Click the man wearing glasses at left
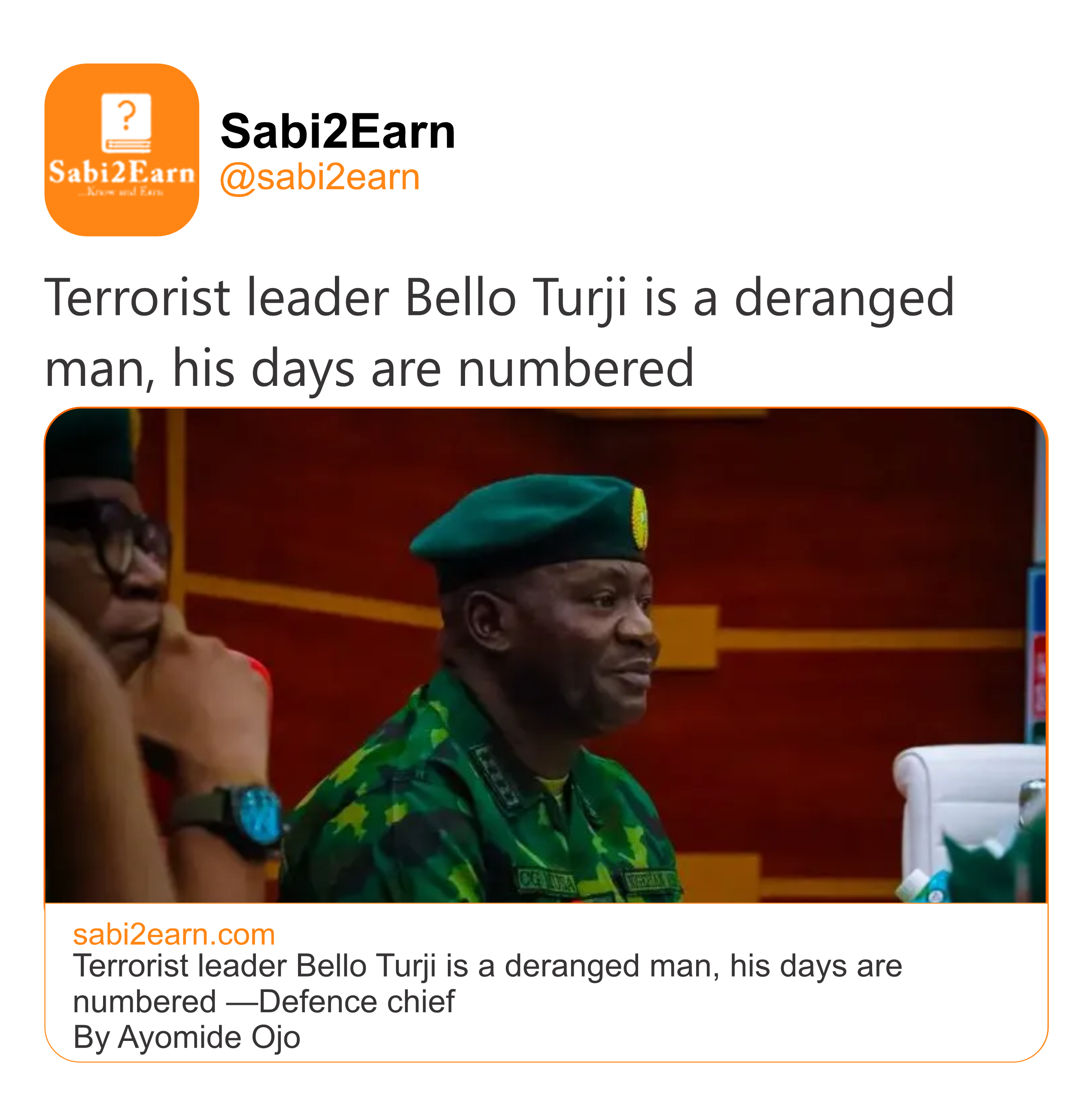This screenshot has width=1092, height=1101. coord(108,570)
